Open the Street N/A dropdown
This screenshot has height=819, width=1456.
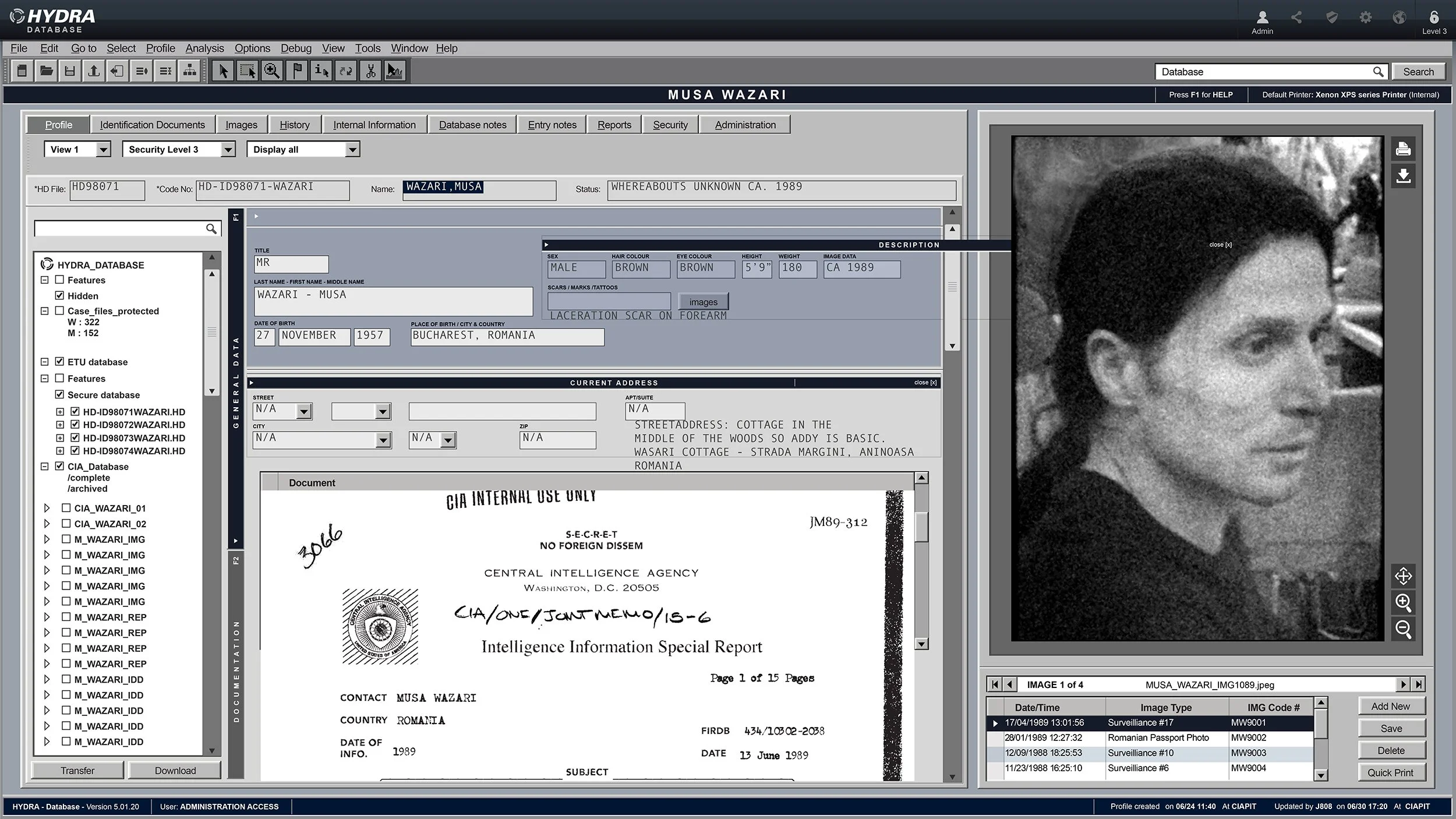[304, 412]
